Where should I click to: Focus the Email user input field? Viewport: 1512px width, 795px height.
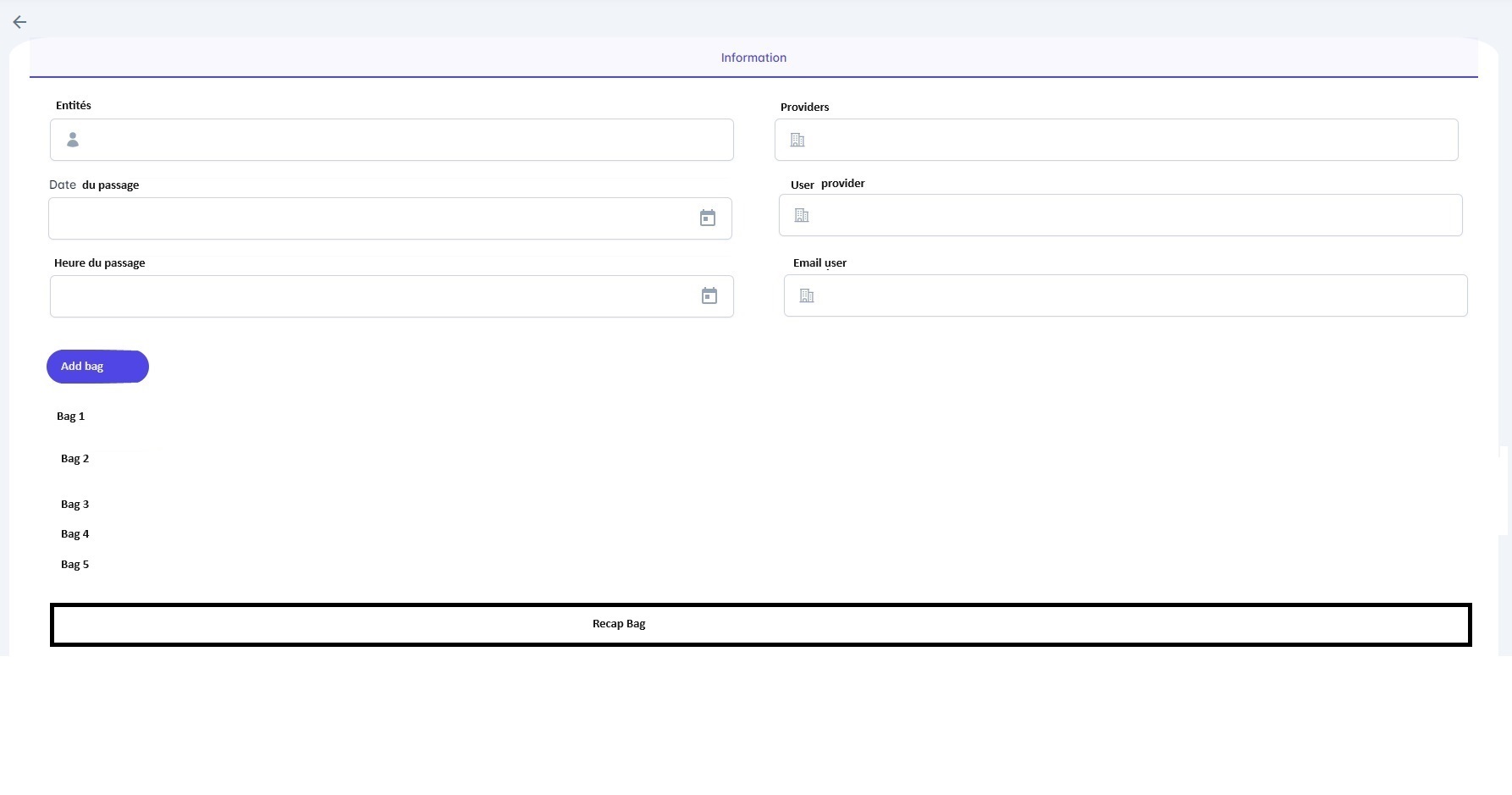pos(1134,295)
